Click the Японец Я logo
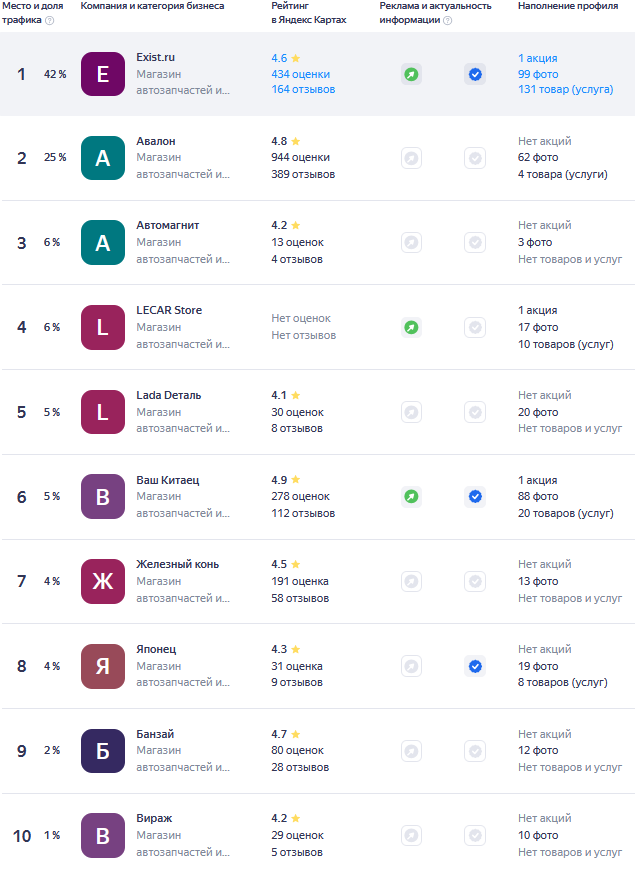 (103, 666)
